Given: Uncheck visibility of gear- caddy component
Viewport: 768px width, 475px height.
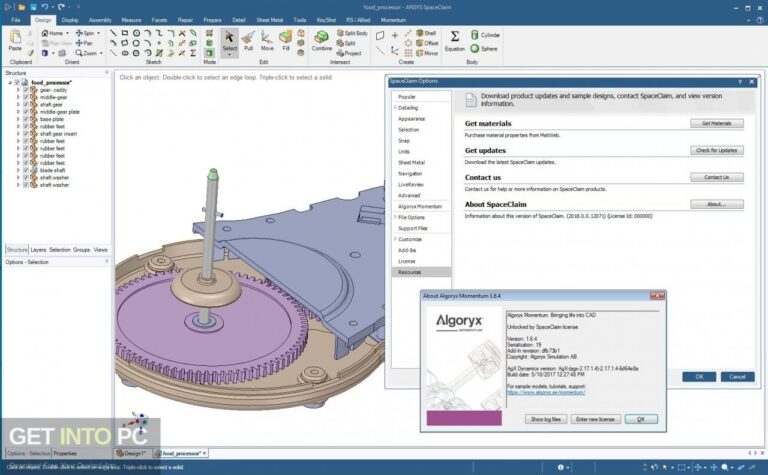Looking at the screenshot, I should tap(26, 90).
